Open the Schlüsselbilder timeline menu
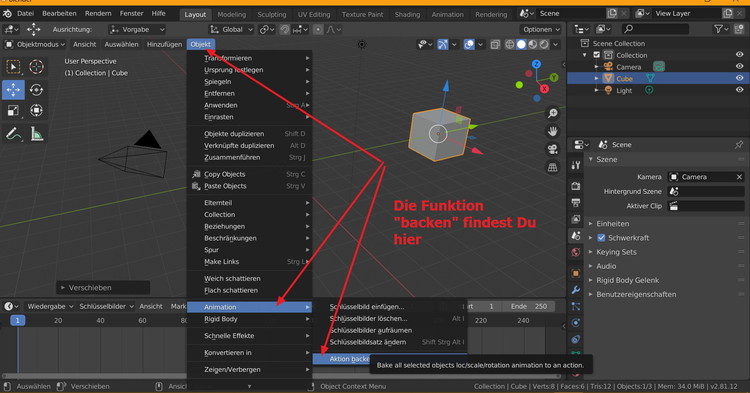Viewport: 750px width, 393px height. click(106, 306)
